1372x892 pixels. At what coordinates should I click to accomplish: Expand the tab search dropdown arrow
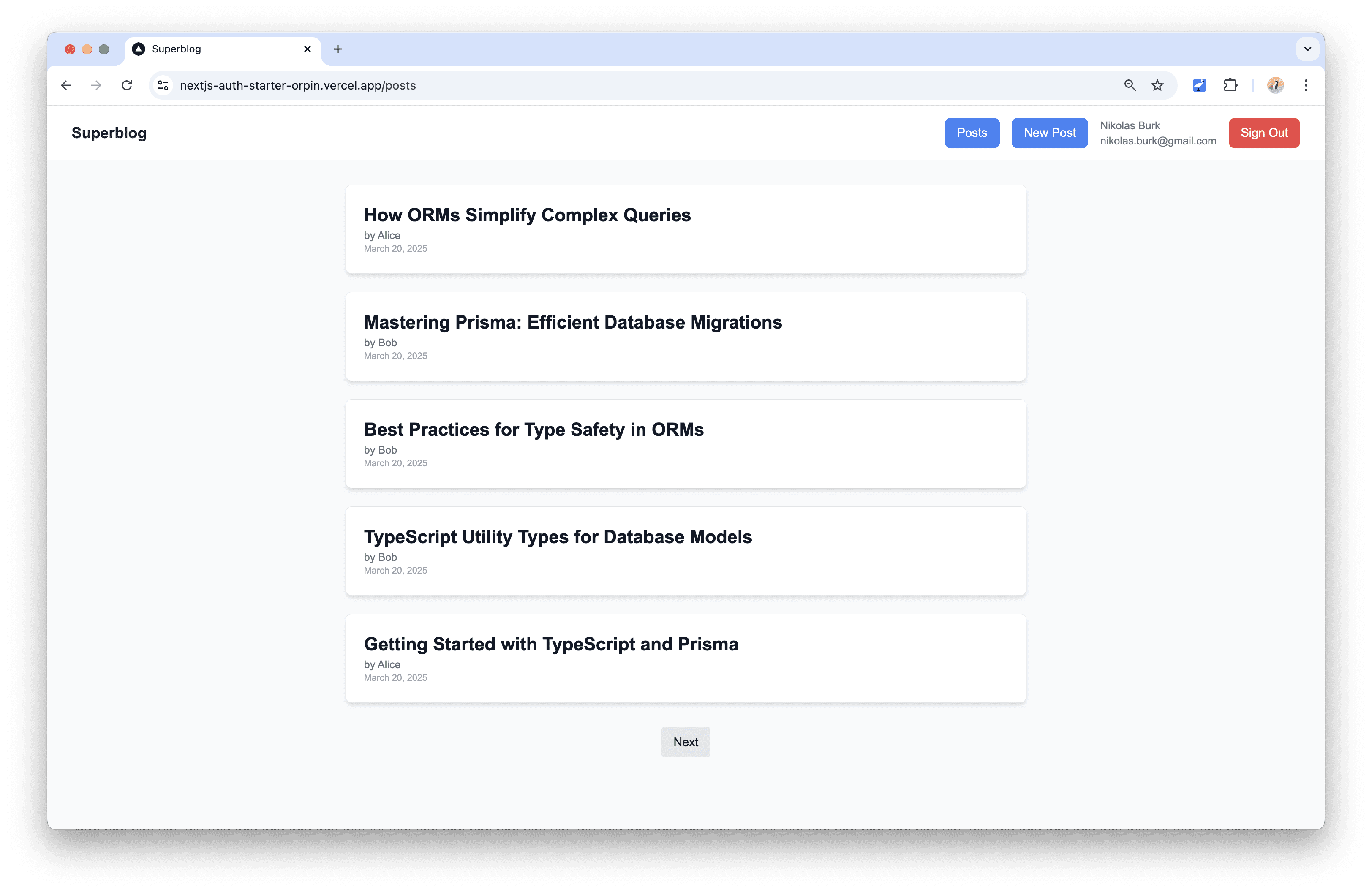(x=1307, y=49)
